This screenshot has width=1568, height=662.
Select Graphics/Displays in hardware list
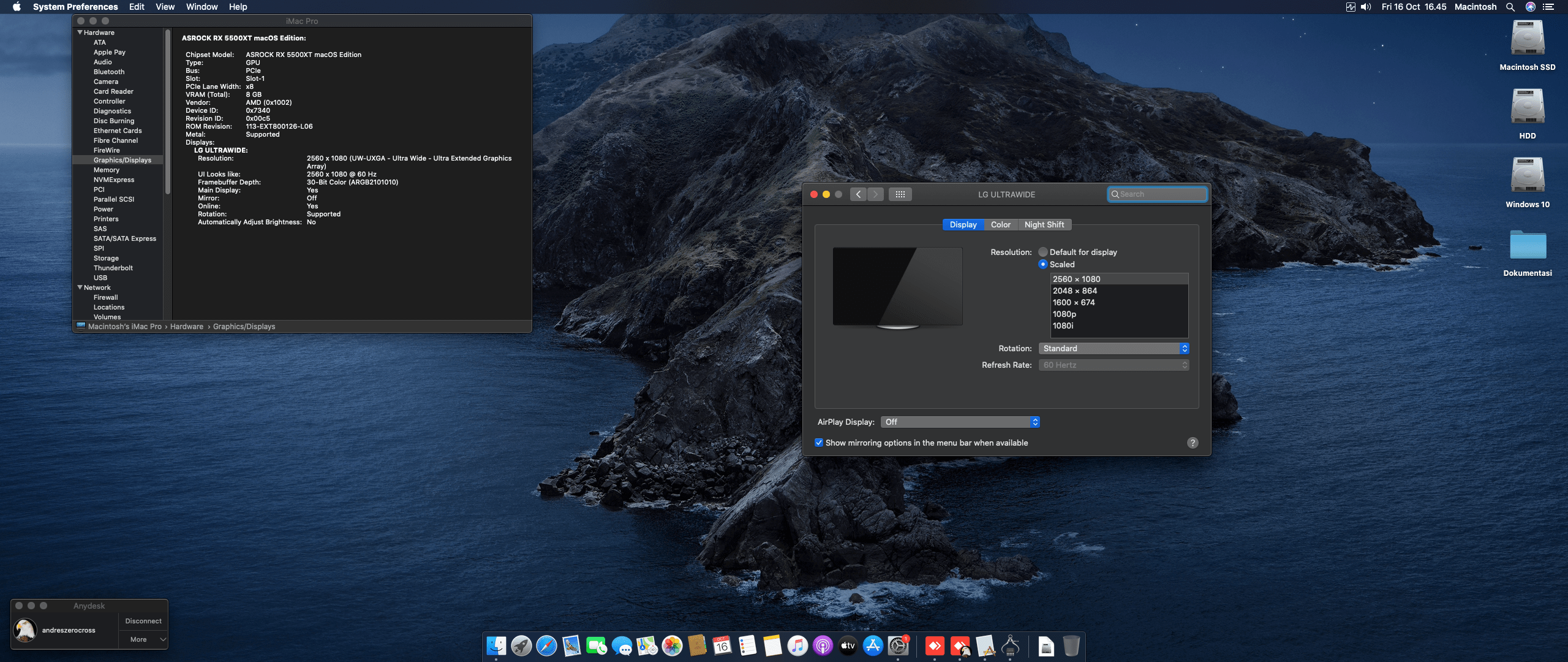[x=118, y=160]
